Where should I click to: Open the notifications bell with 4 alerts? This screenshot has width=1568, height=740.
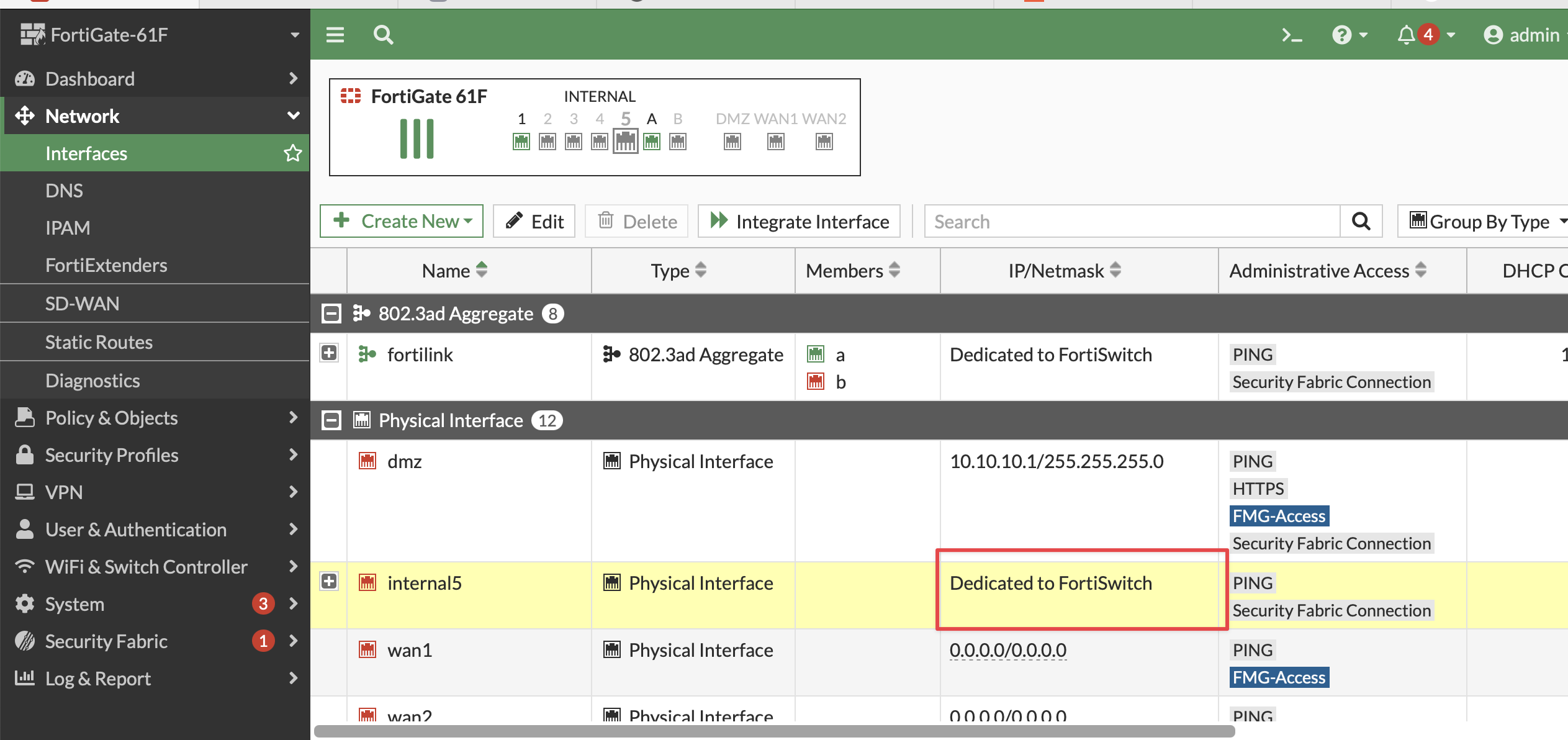pyautogui.click(x=1426, y=35)
